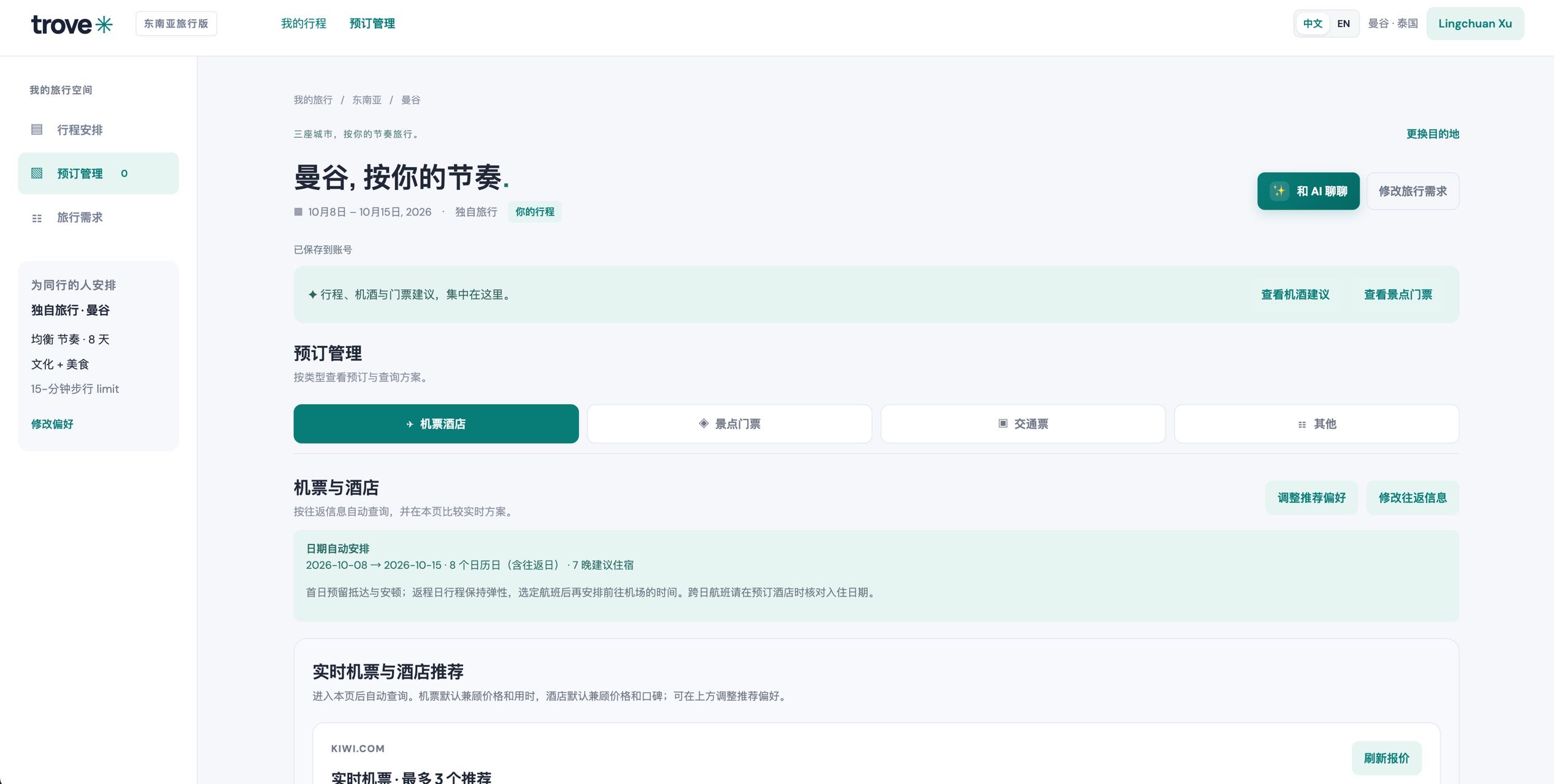1554x784 pixels.
Task: Click 更换目的地 link
Action: 1433,134
